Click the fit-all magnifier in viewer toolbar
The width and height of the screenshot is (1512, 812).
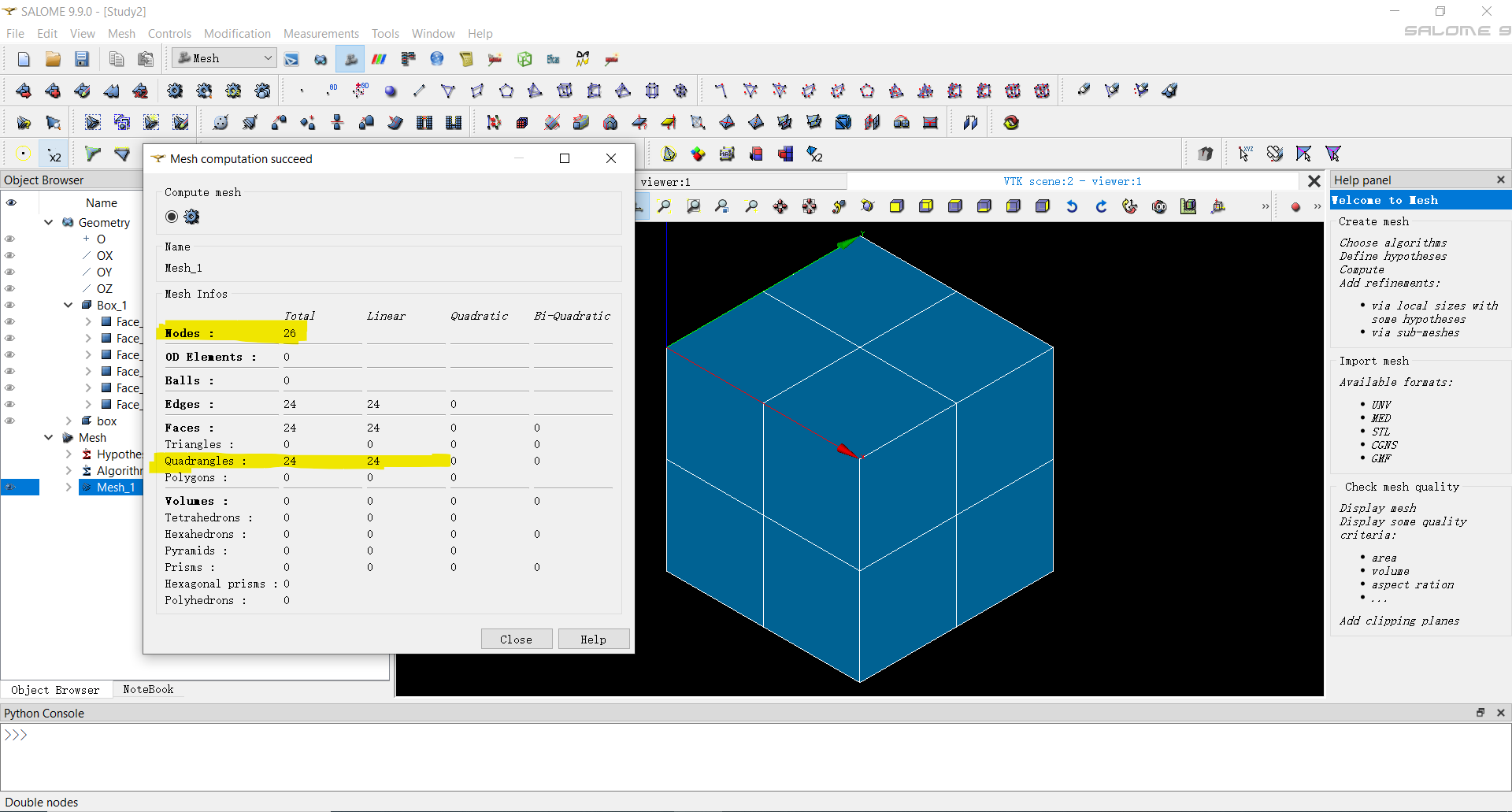coord(664,206)
